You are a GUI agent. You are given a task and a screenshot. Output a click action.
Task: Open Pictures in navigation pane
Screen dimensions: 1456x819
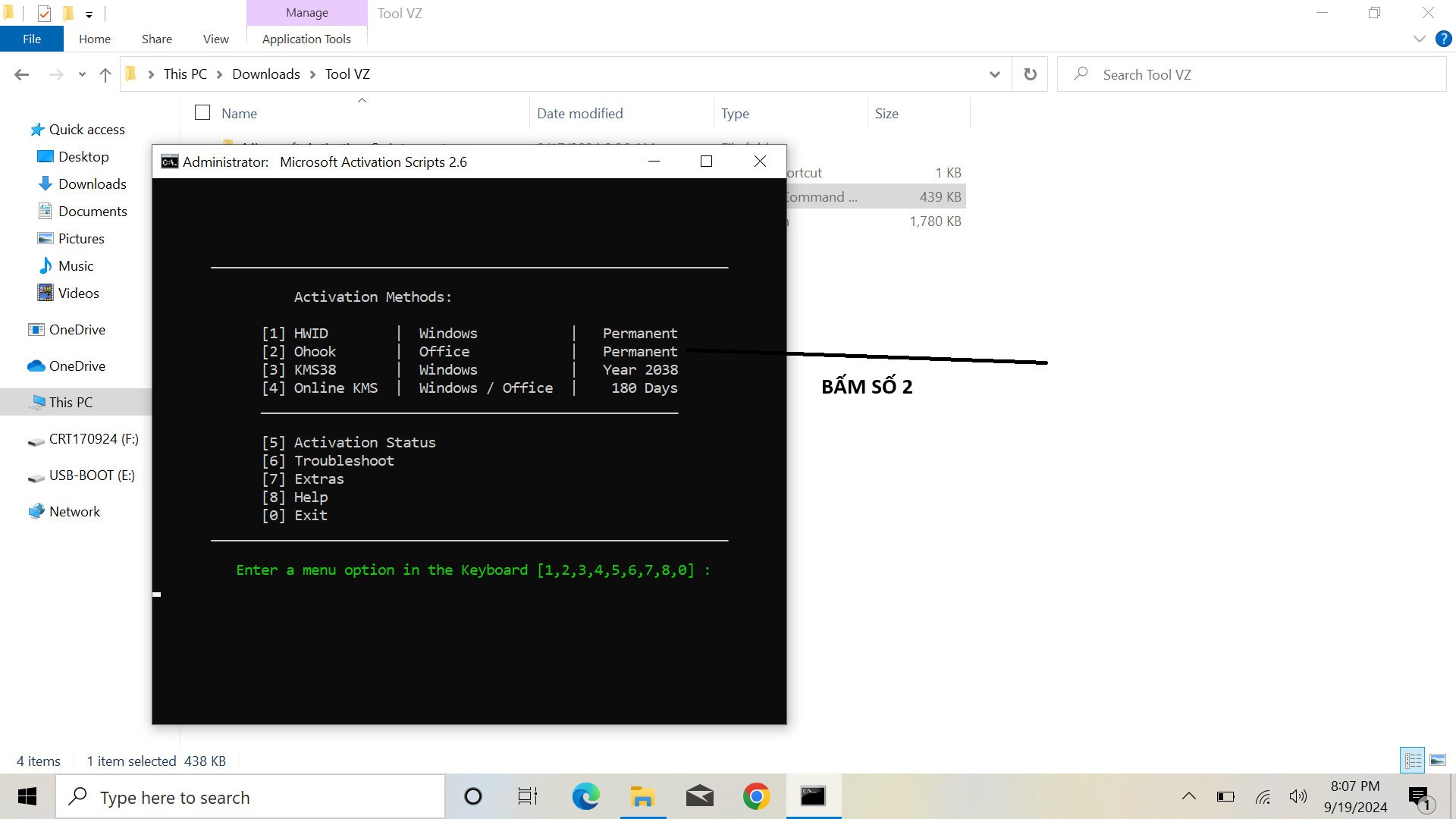[x=81, y=239]
